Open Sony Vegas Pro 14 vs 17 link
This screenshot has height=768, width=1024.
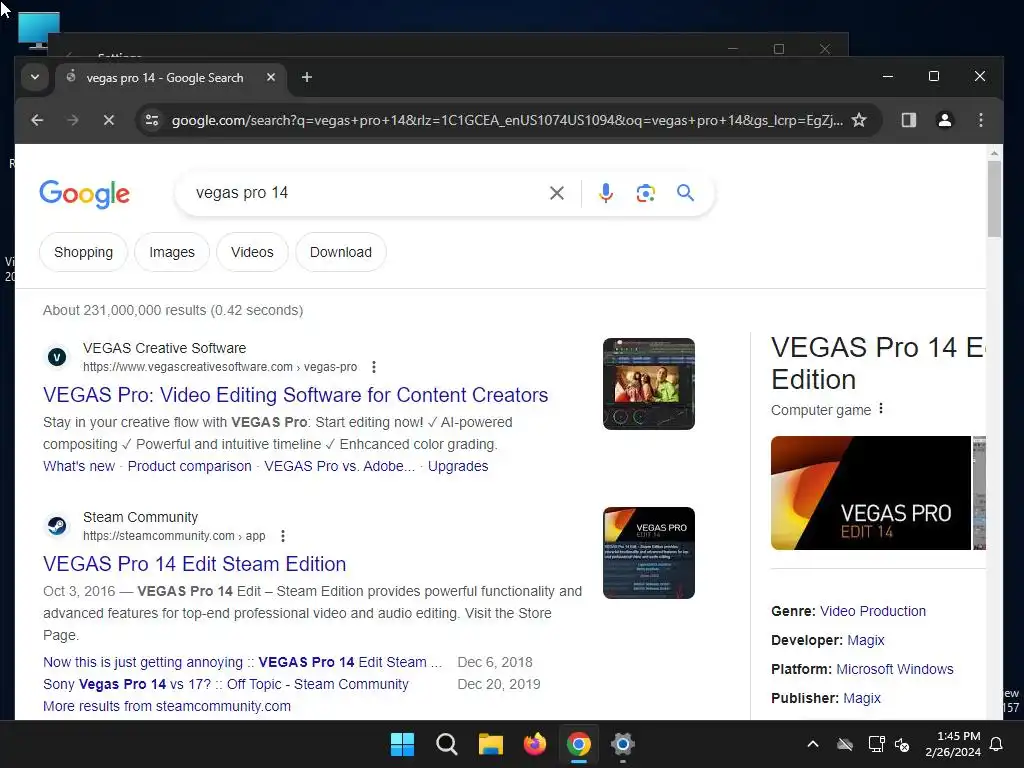pos(225,684)
